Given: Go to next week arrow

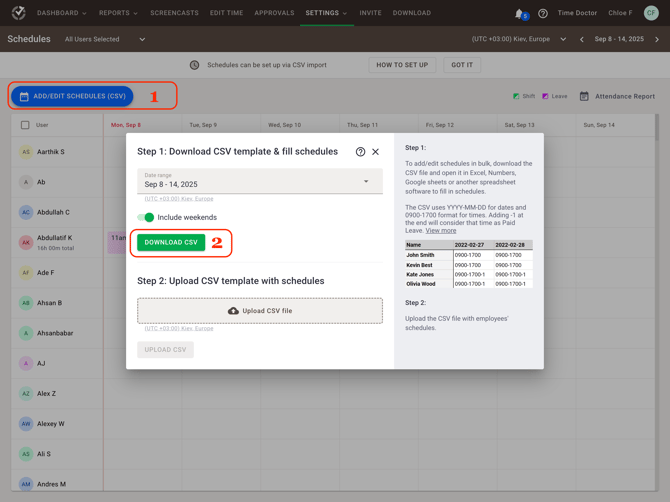Looking at the screenshot, I should 657,39.
